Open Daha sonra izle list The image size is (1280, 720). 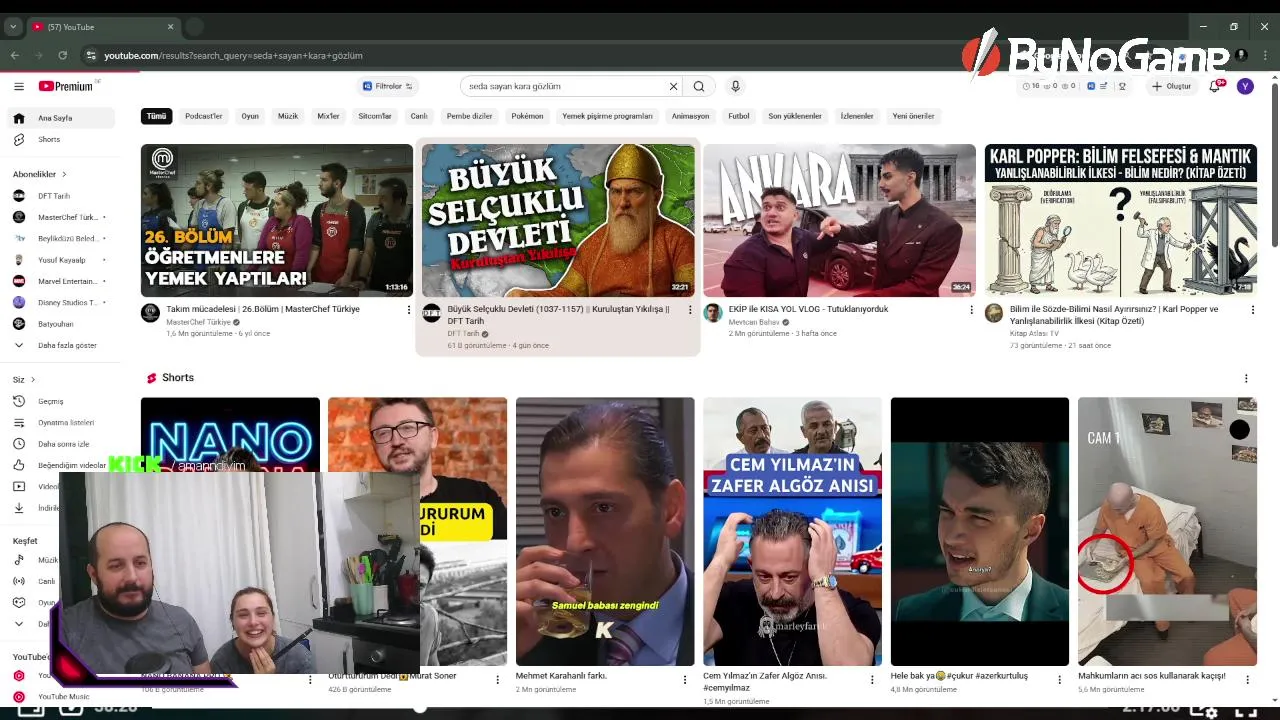[60, 444]
